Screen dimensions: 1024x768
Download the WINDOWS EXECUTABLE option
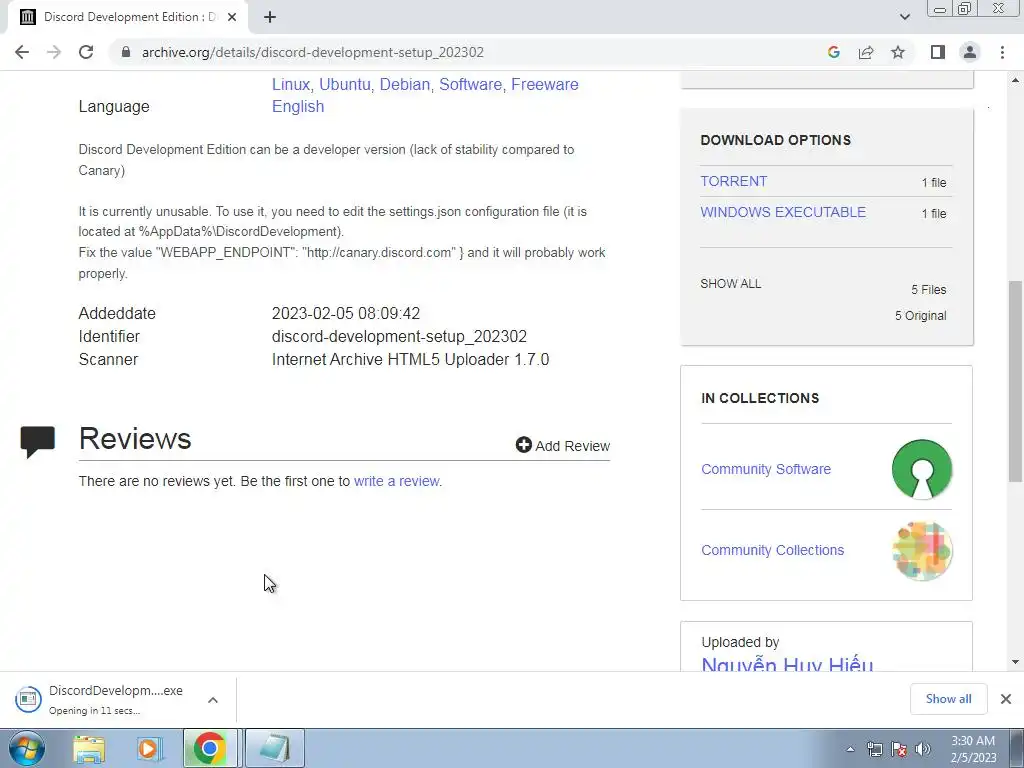click(x=783, y=212)
